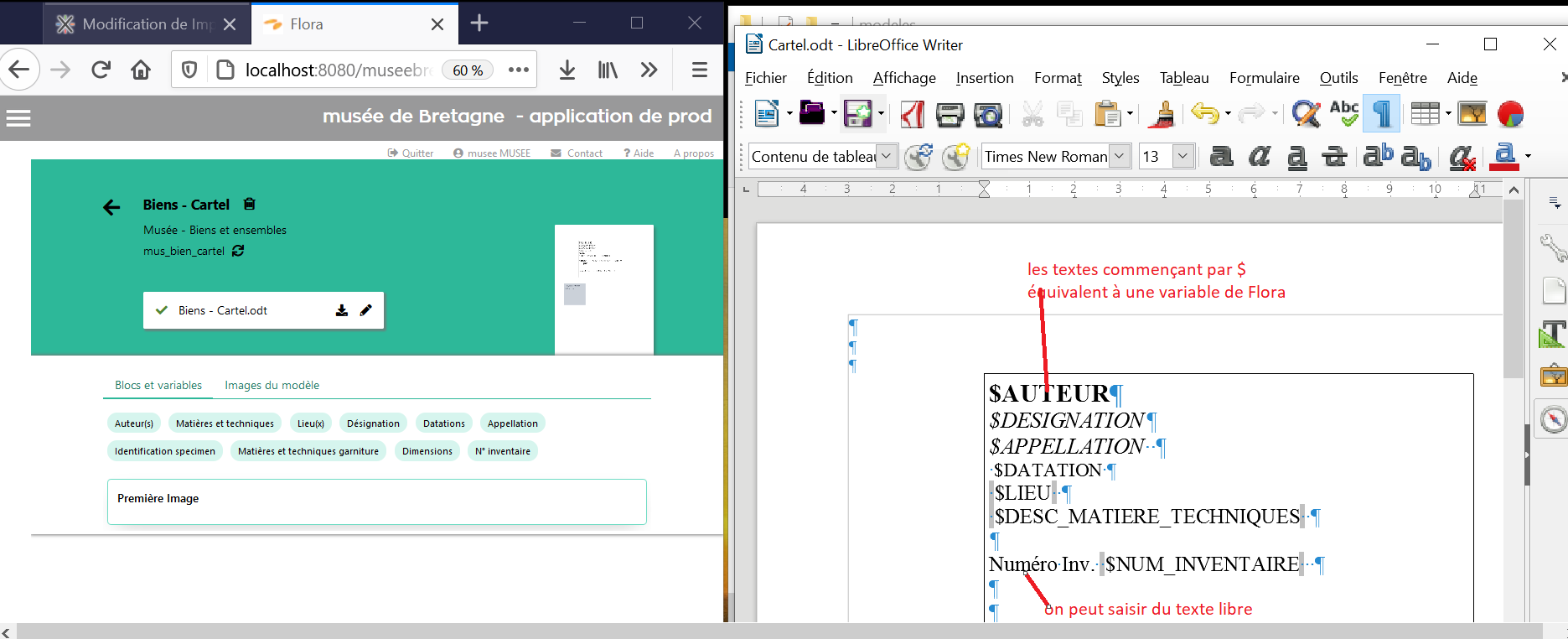Toggle Strikethrough formatting in Writer
The image size is (1568, 639).
tap(1334, 156)
